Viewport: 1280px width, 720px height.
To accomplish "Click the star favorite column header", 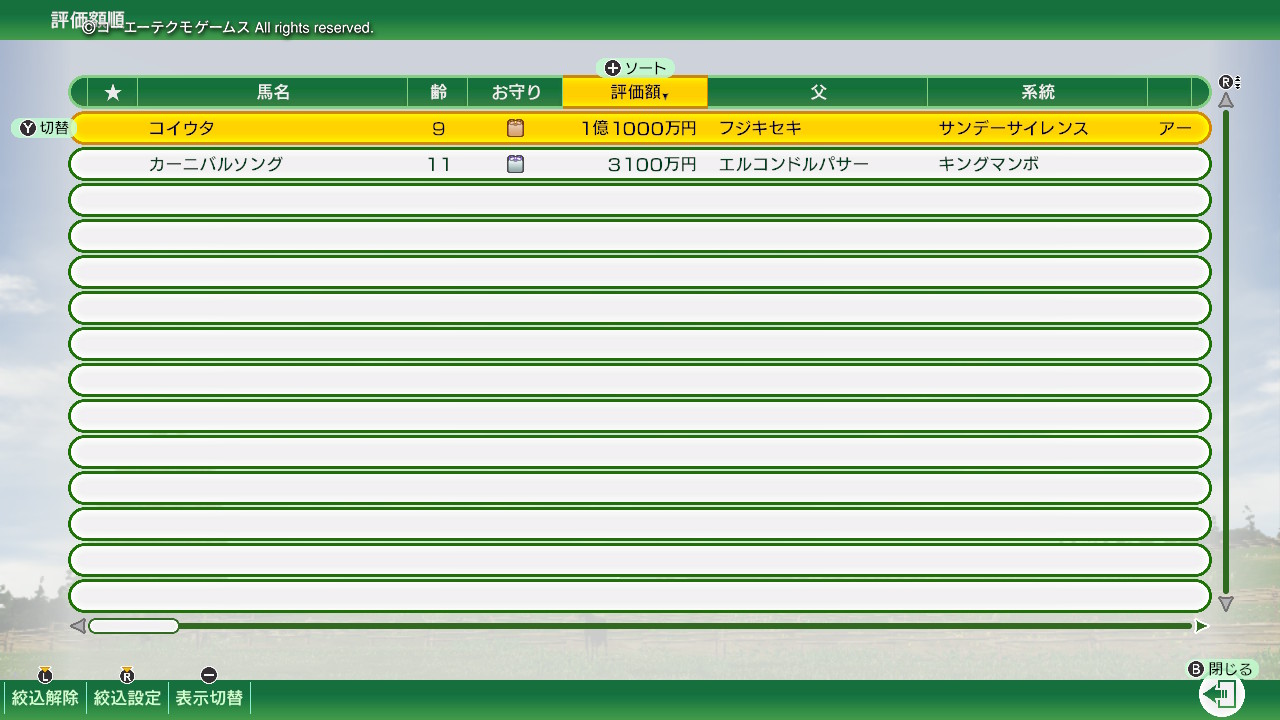I will click(113, 92).
